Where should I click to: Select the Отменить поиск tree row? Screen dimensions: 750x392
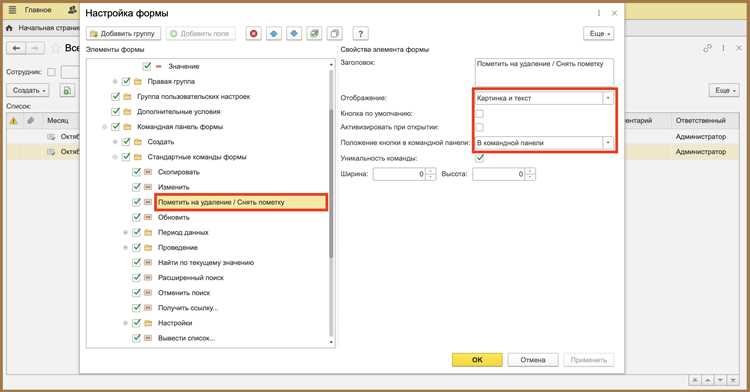click(x=184, y=293)
